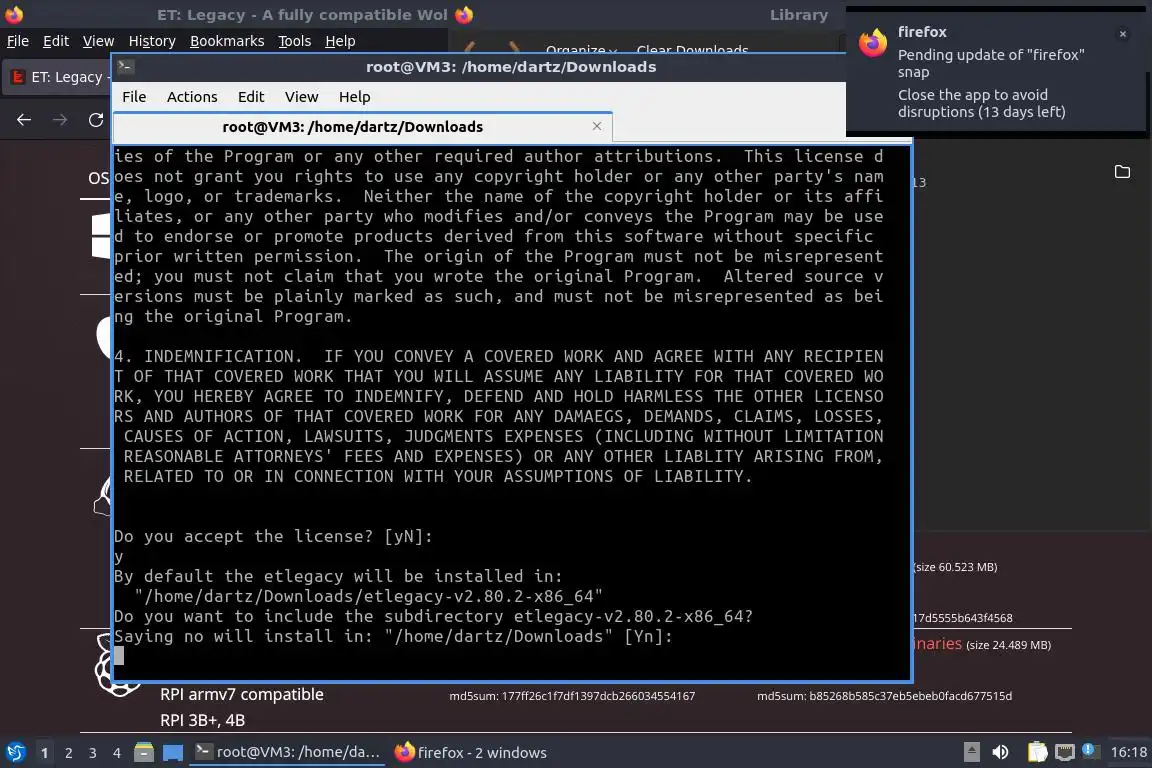
Task: Open Firefox View menu
Action: [x=98, y=41]
